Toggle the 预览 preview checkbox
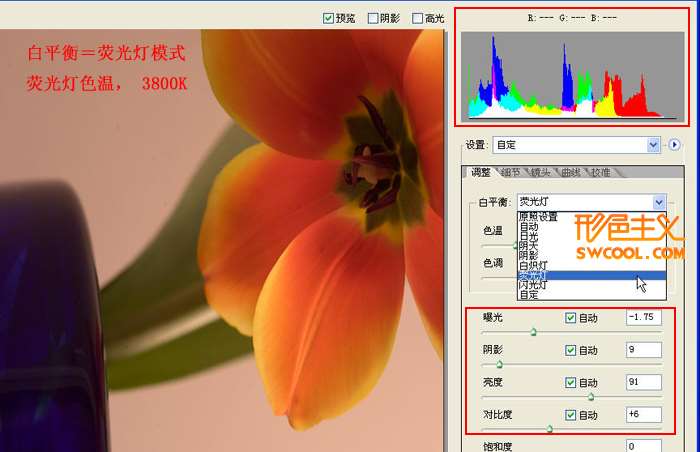The width and height of the screenshot is (700, 452). [x=329, y=18]
